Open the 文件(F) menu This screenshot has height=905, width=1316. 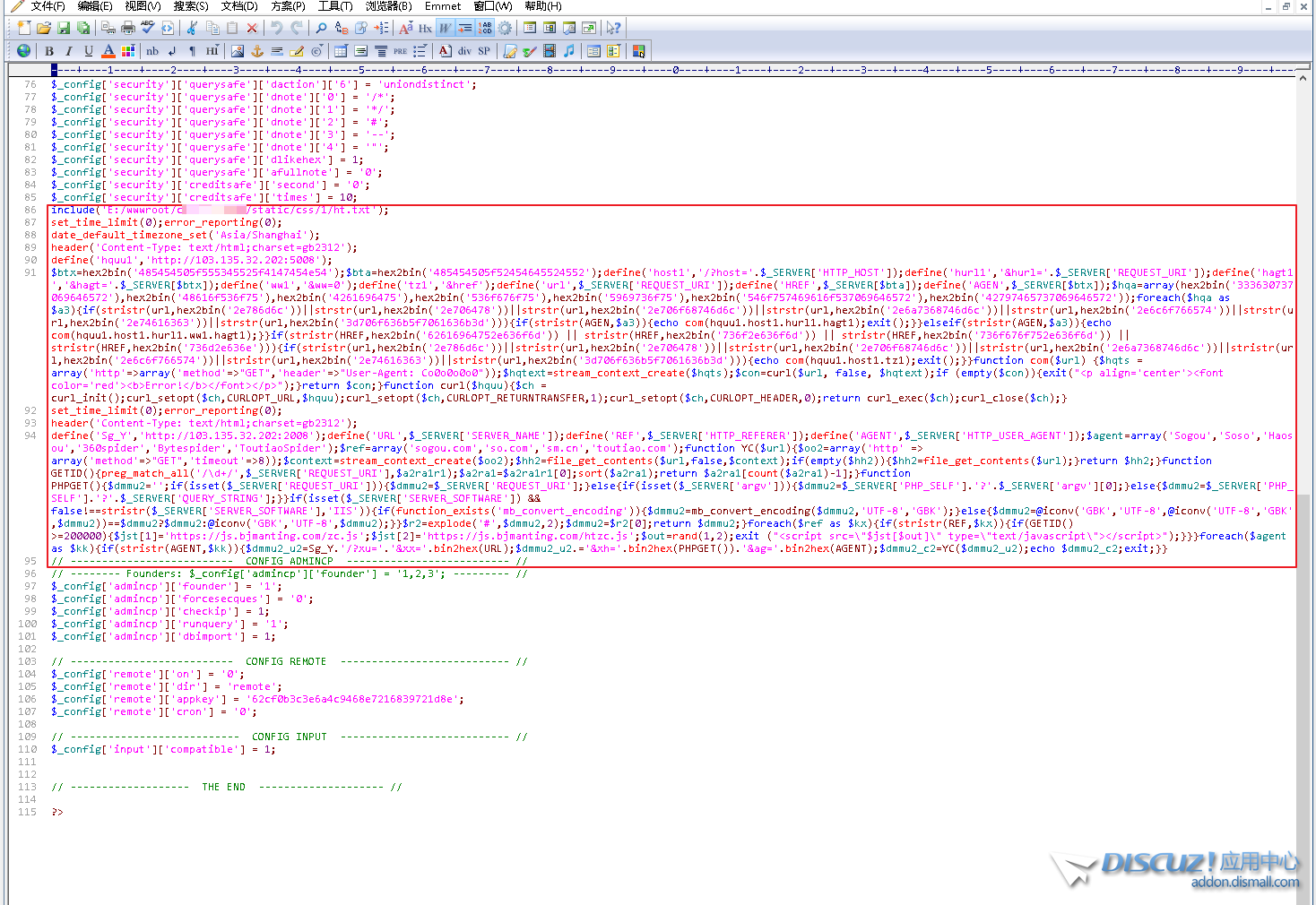pos(48,6)
